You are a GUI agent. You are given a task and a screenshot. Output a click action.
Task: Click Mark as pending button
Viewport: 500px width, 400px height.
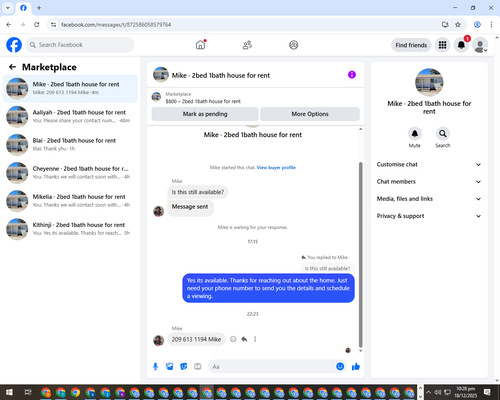pos(205,114)
